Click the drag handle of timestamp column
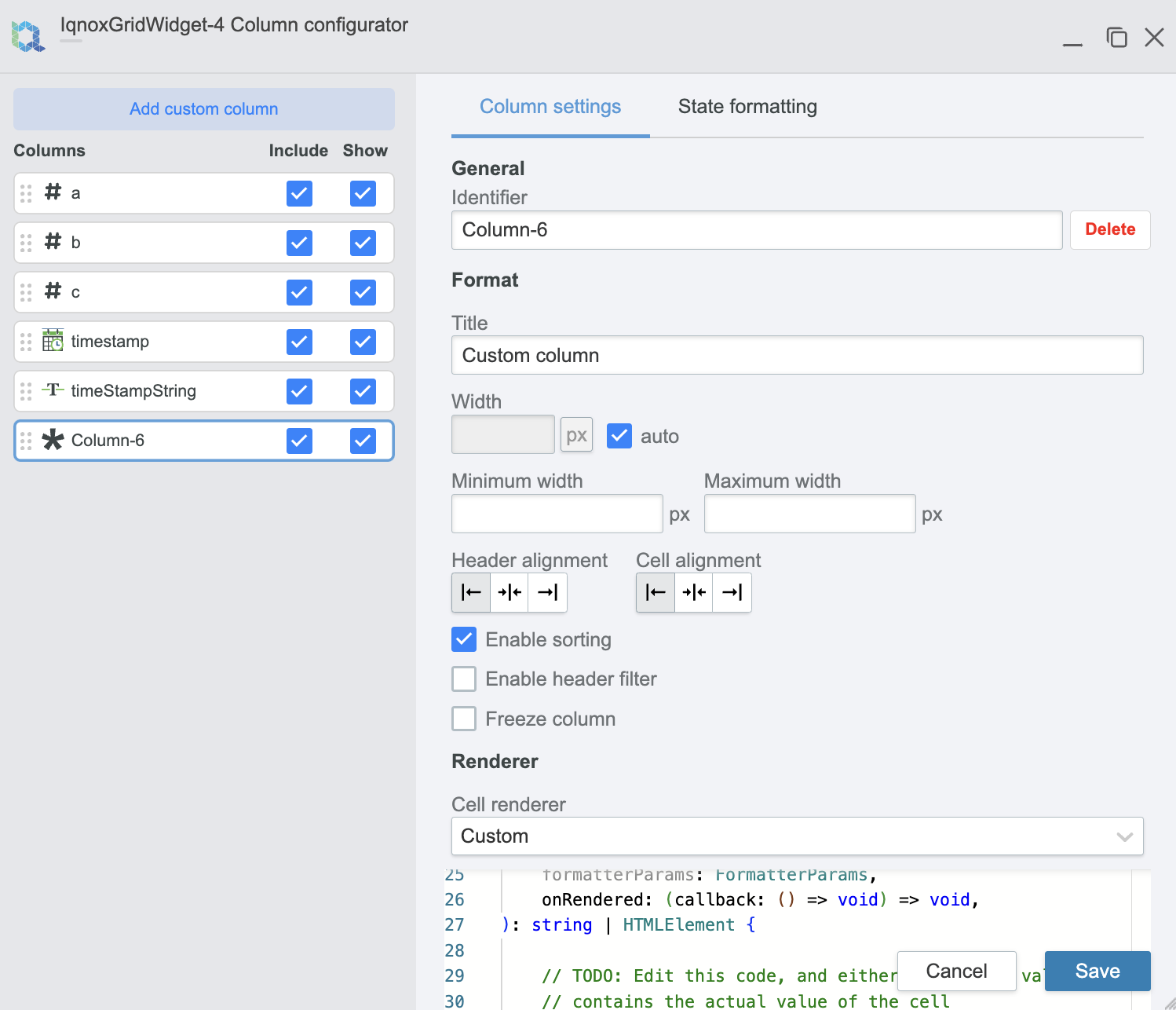 click(x=26, y=342)
